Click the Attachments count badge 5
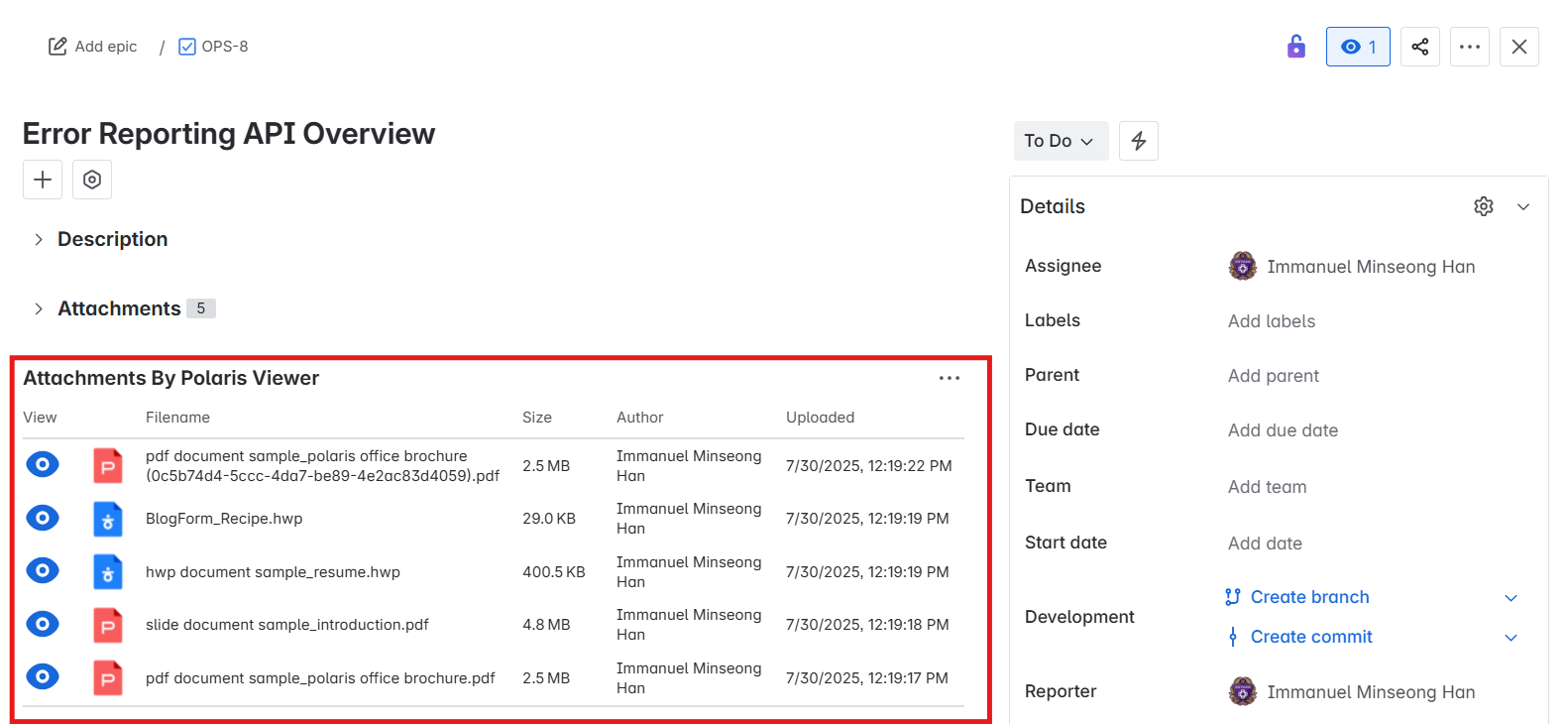The width and height of the screenshot is (1568, 724). tap(201, 308)
